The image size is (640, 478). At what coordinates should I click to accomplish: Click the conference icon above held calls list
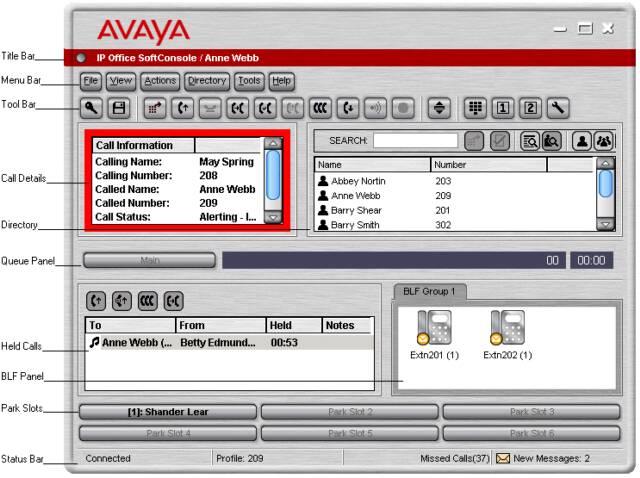coord(147,301)
